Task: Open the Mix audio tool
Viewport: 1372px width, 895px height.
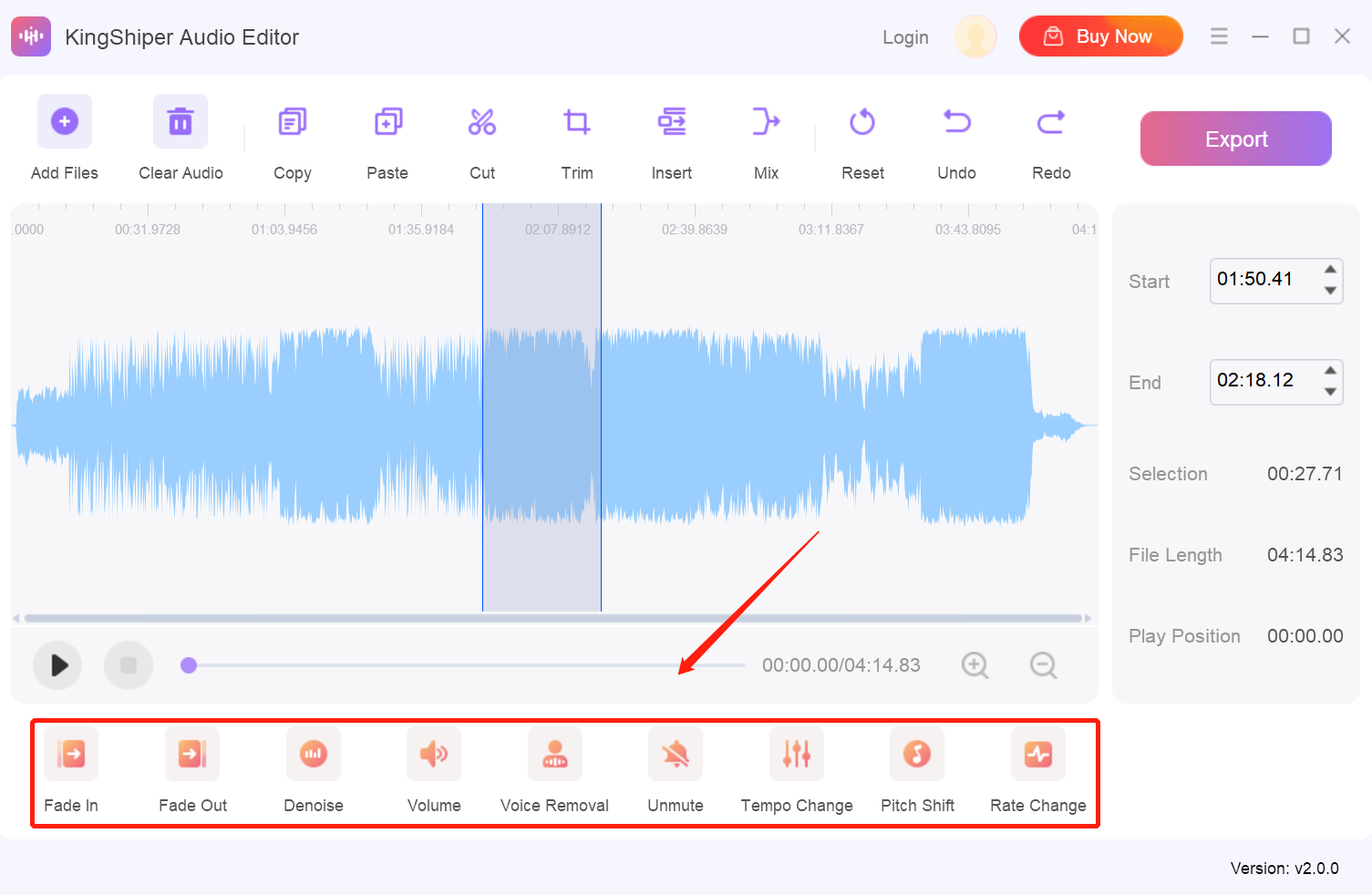Action: tap(766, 121)
